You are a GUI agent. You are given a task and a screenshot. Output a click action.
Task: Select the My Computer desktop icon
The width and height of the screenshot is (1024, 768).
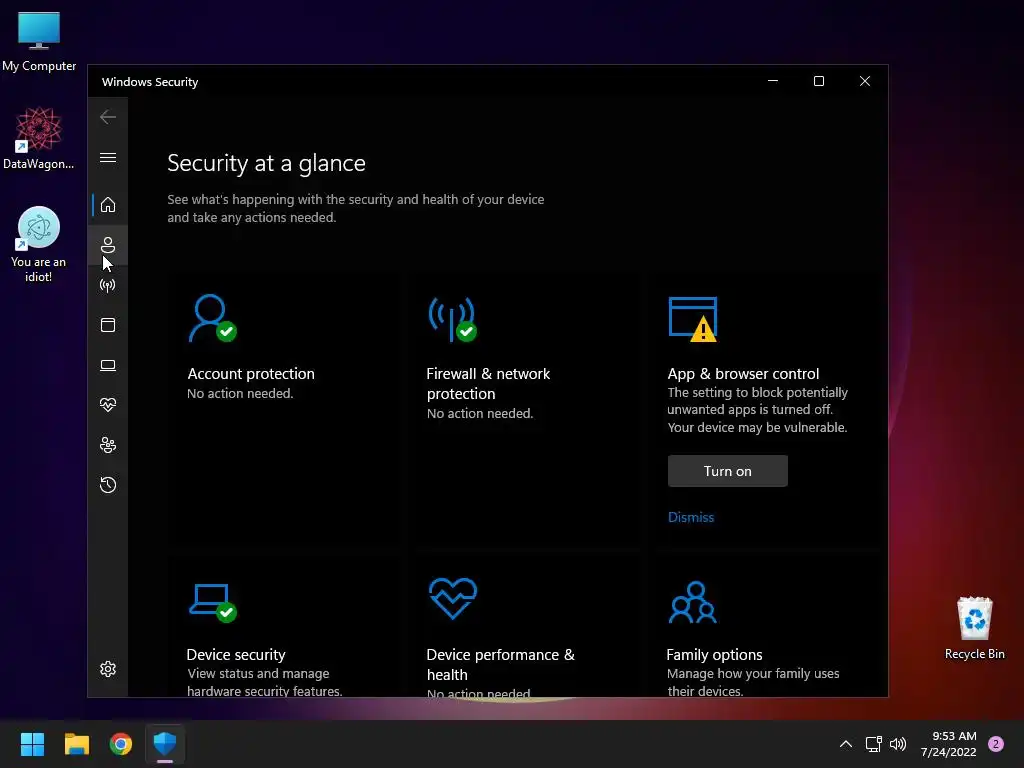[39, 42]
